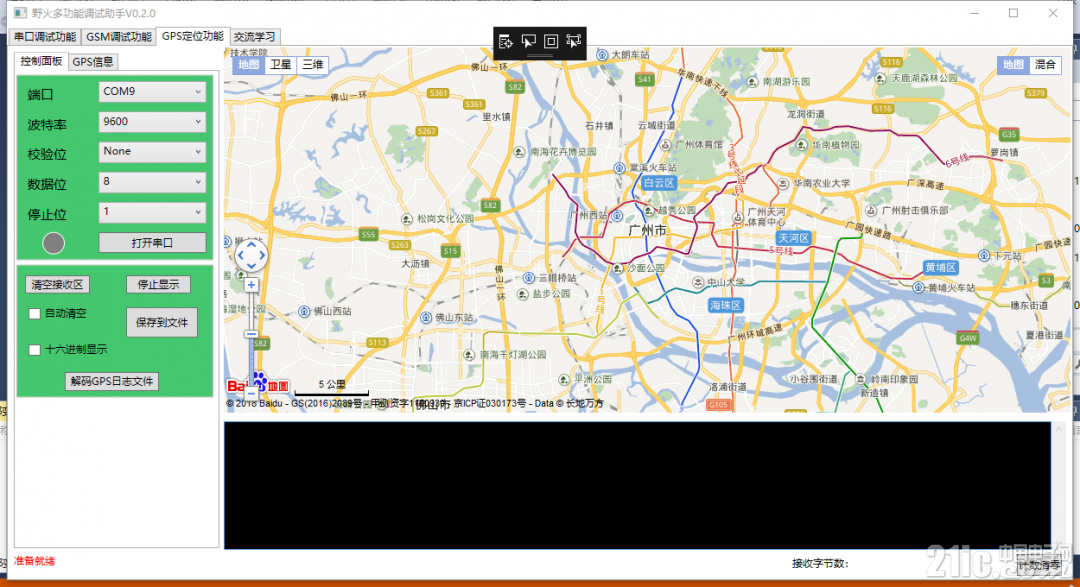Select the GPS定位功能 tab
The height and width of the screenshot is (587, 1080).
click(193, 36)
